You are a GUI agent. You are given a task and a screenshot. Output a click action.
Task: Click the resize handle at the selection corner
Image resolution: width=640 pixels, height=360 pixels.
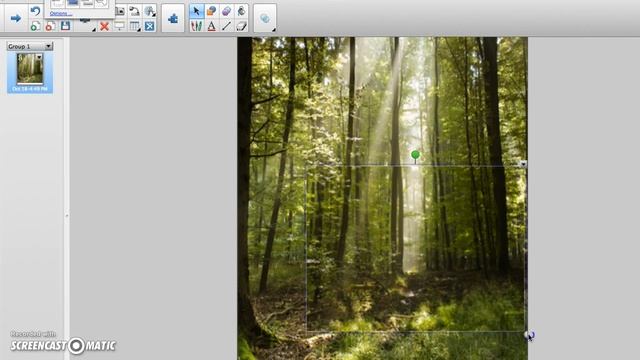tap(527, 334)
